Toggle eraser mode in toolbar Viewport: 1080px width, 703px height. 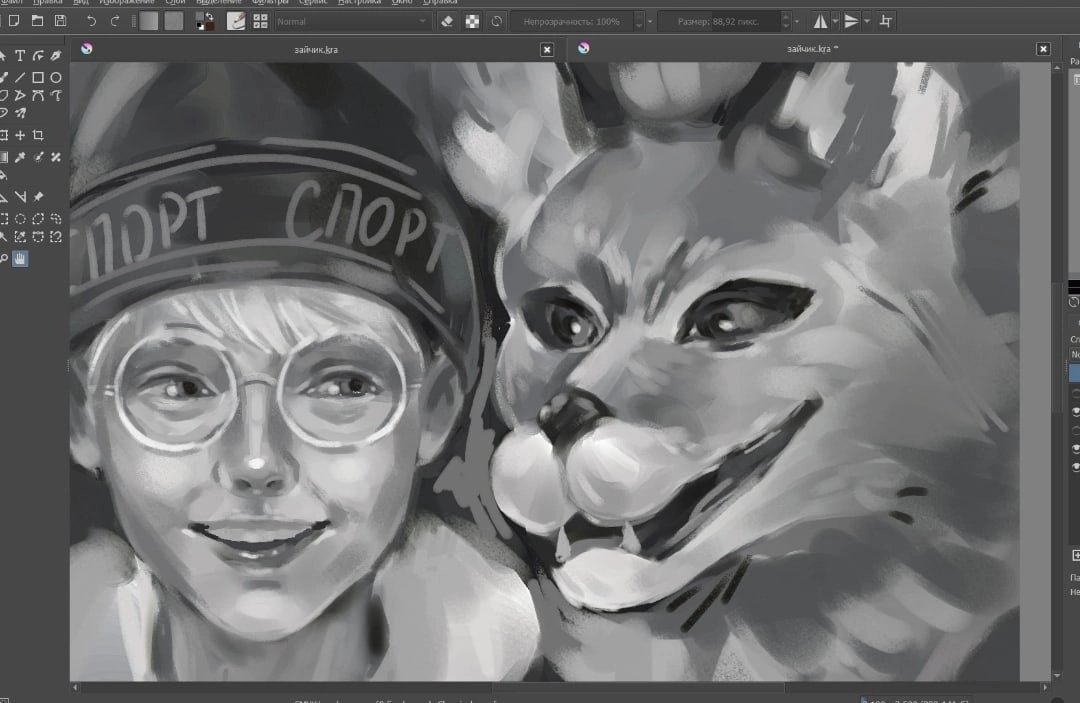(447, 21)
